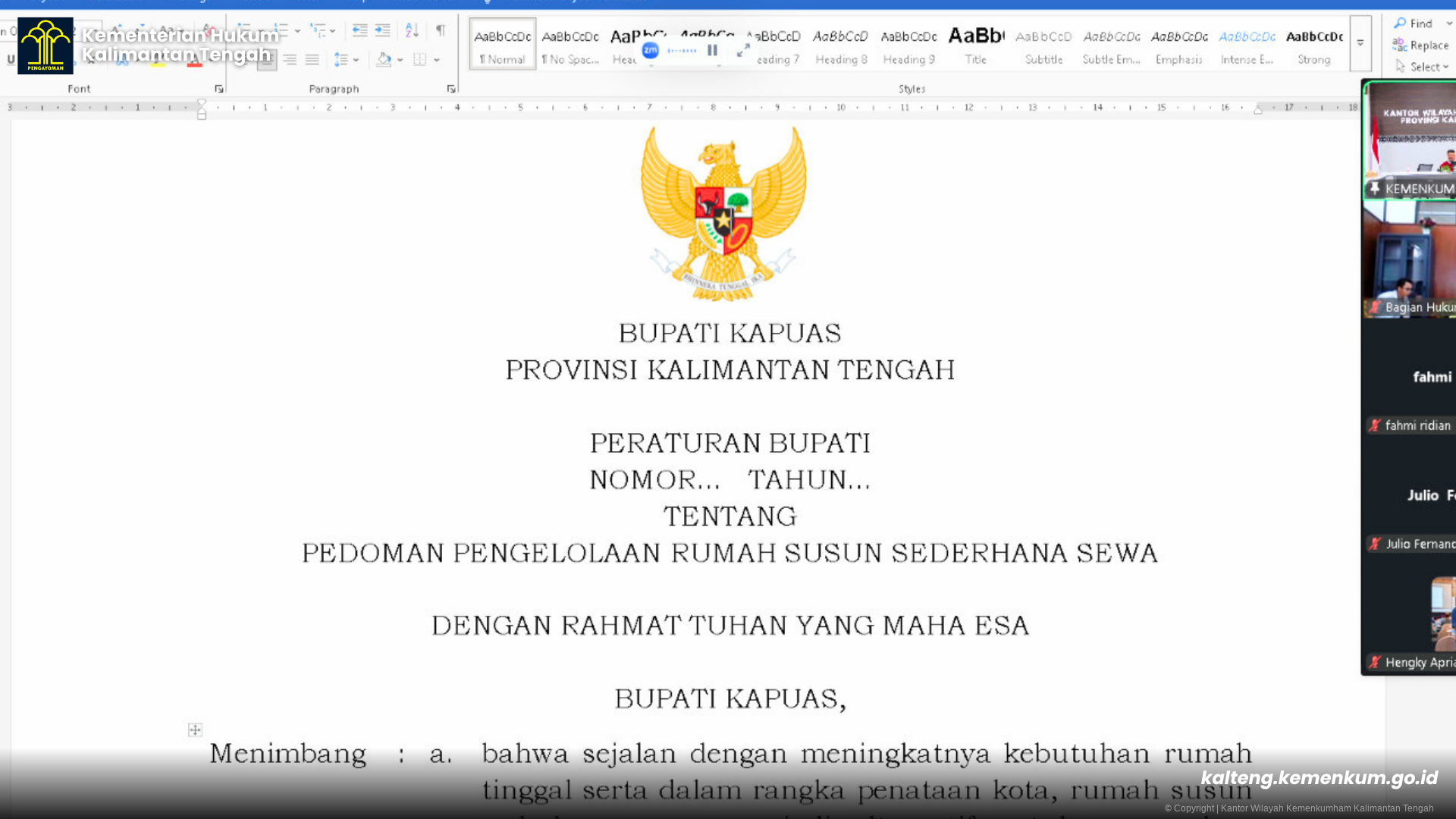Expand the Styles gallery More arrow
Image resolution: width=1456 pixels, height=819 pixels.
[x=1360, y=43]
